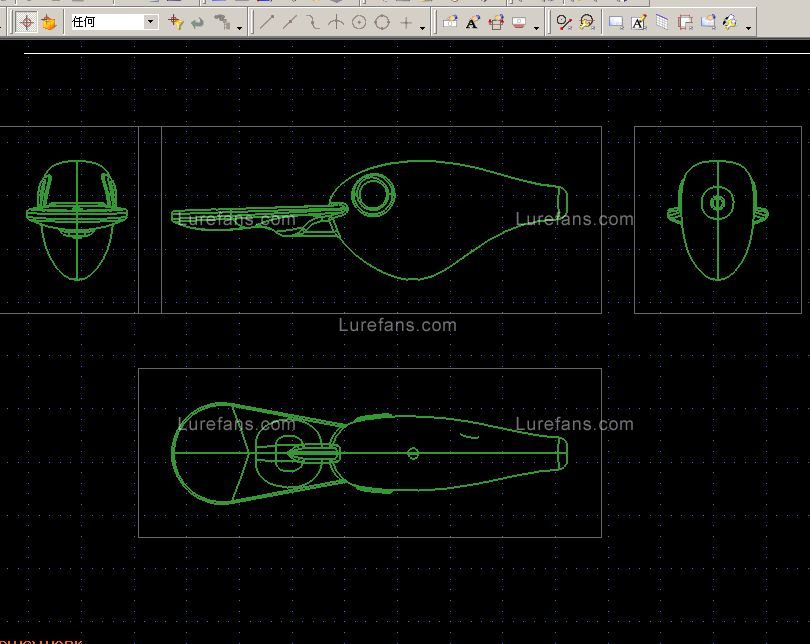Click the red overlapping frames icon
The image size is (810, 644).
685,22
